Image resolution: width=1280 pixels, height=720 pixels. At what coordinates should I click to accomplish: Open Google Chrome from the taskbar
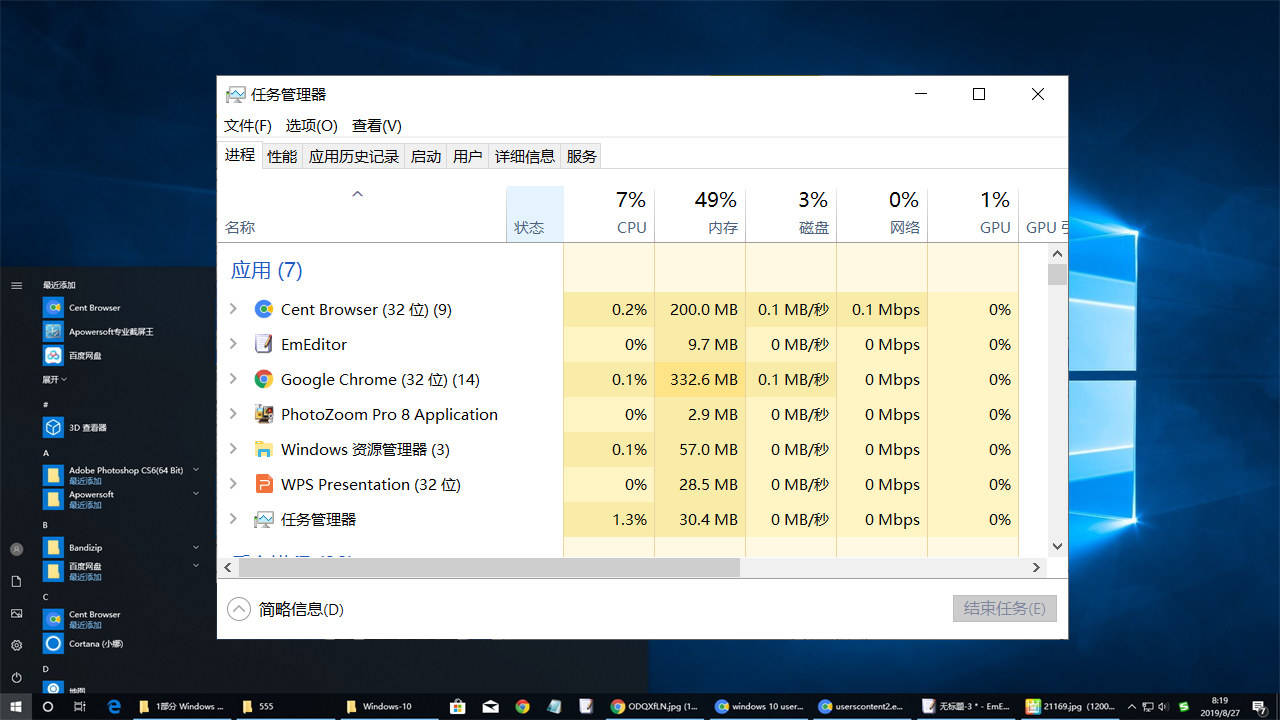click(x=522, y=706)
